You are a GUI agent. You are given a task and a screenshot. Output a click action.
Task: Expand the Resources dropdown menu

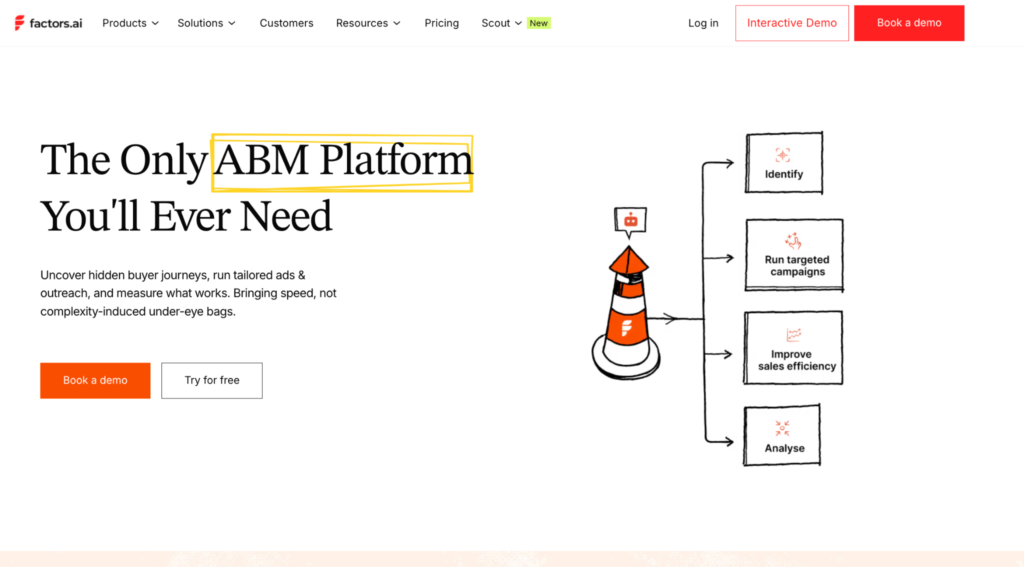(368, 23)
